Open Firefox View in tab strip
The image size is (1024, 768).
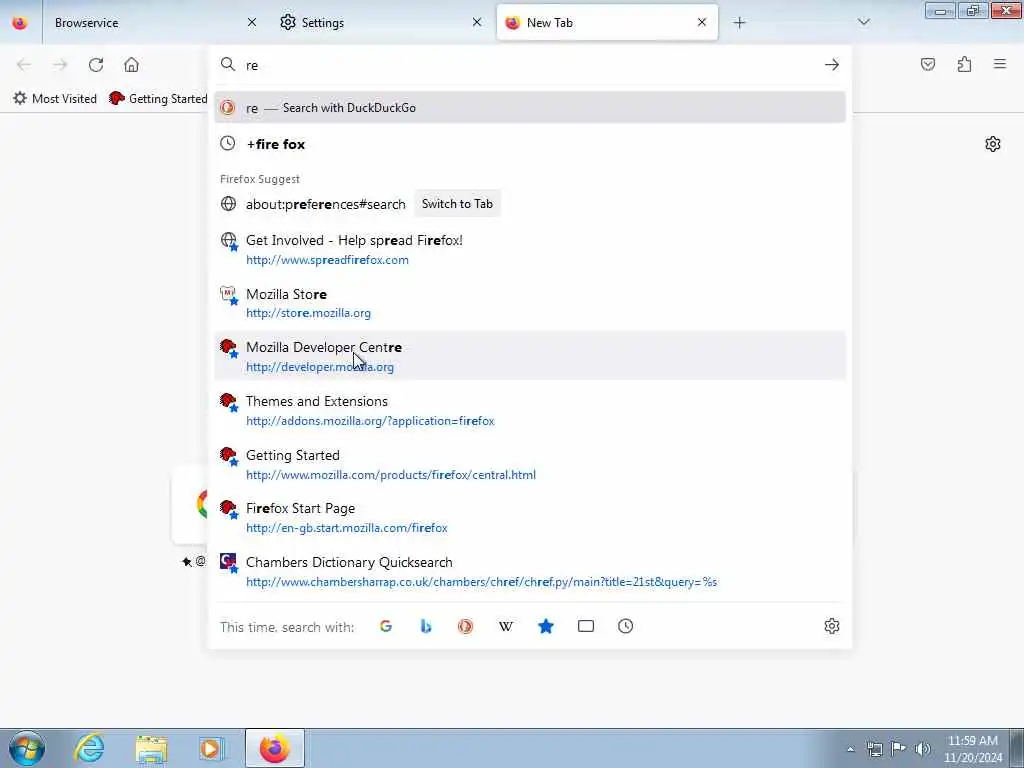coord(20,22)
